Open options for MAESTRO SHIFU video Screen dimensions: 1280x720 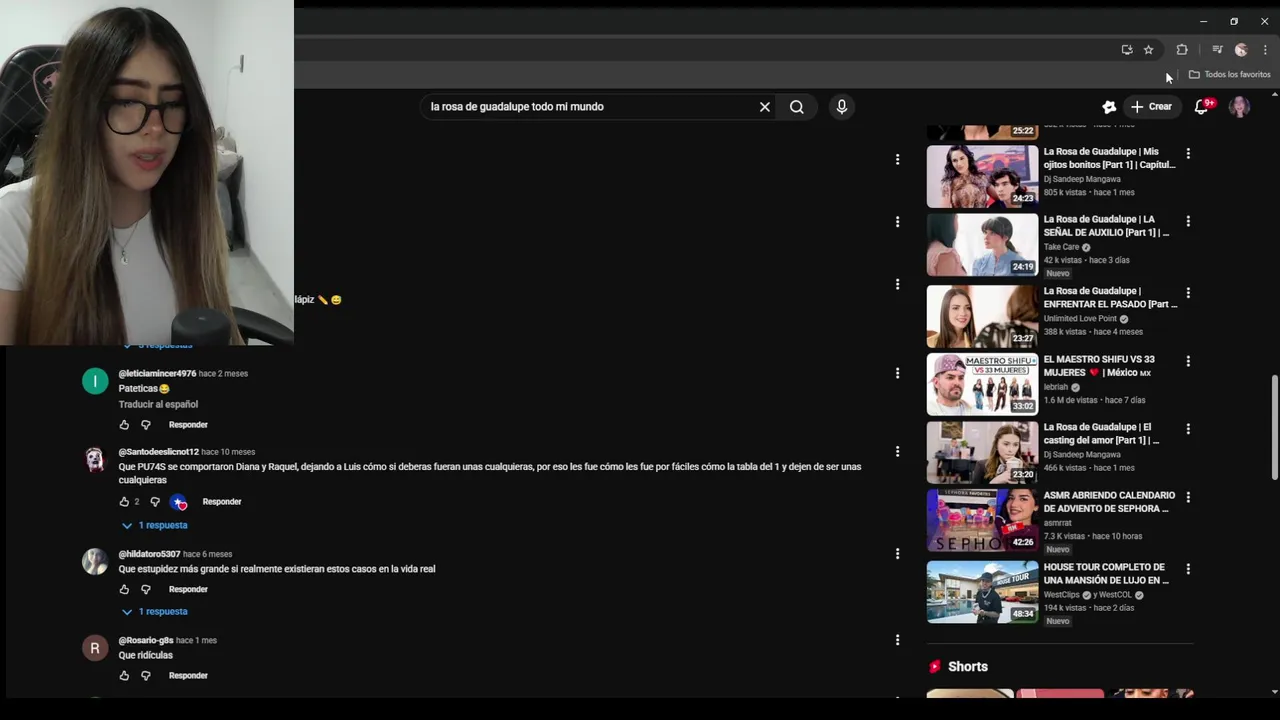[1188, 361]
